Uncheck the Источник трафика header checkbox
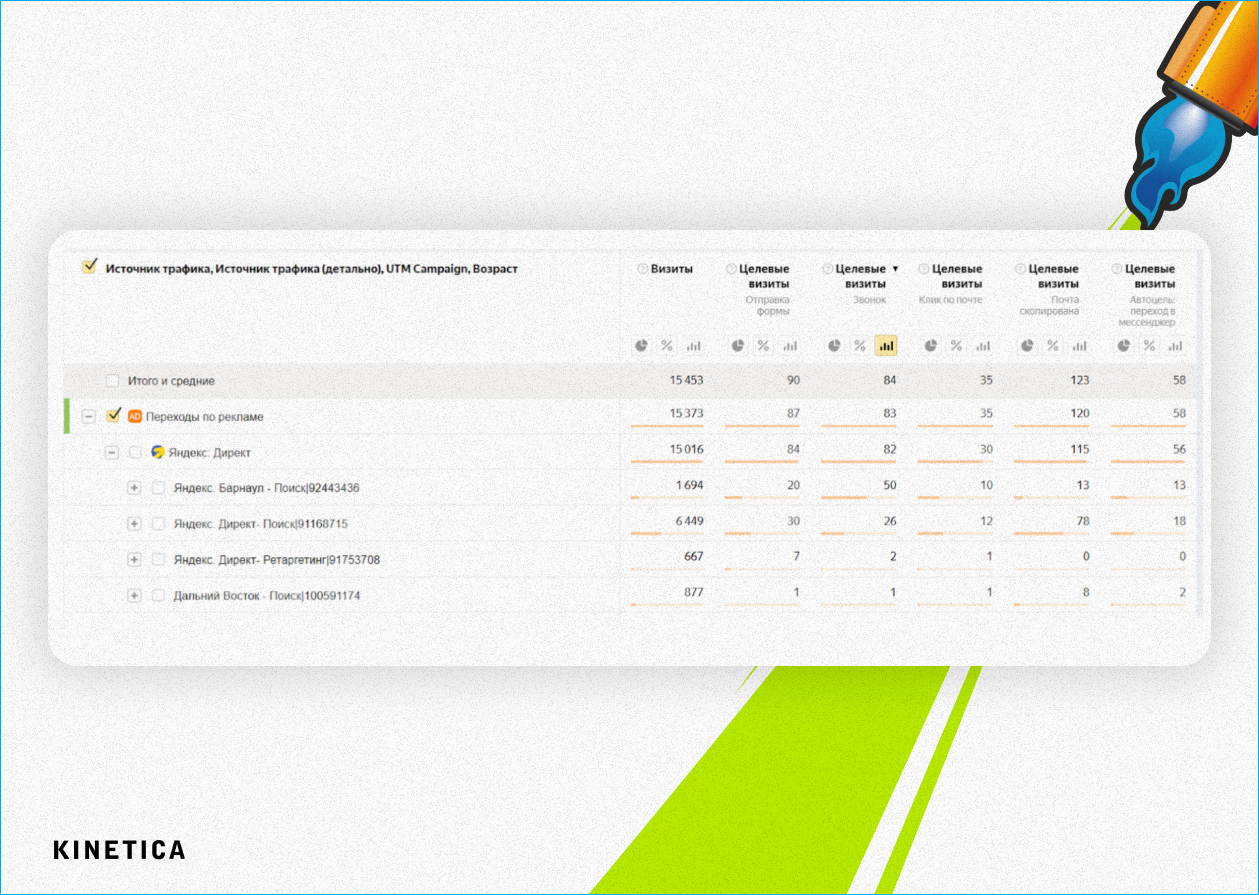The height and width of the screenshot is (895, 1259). (x=90, y=267)
